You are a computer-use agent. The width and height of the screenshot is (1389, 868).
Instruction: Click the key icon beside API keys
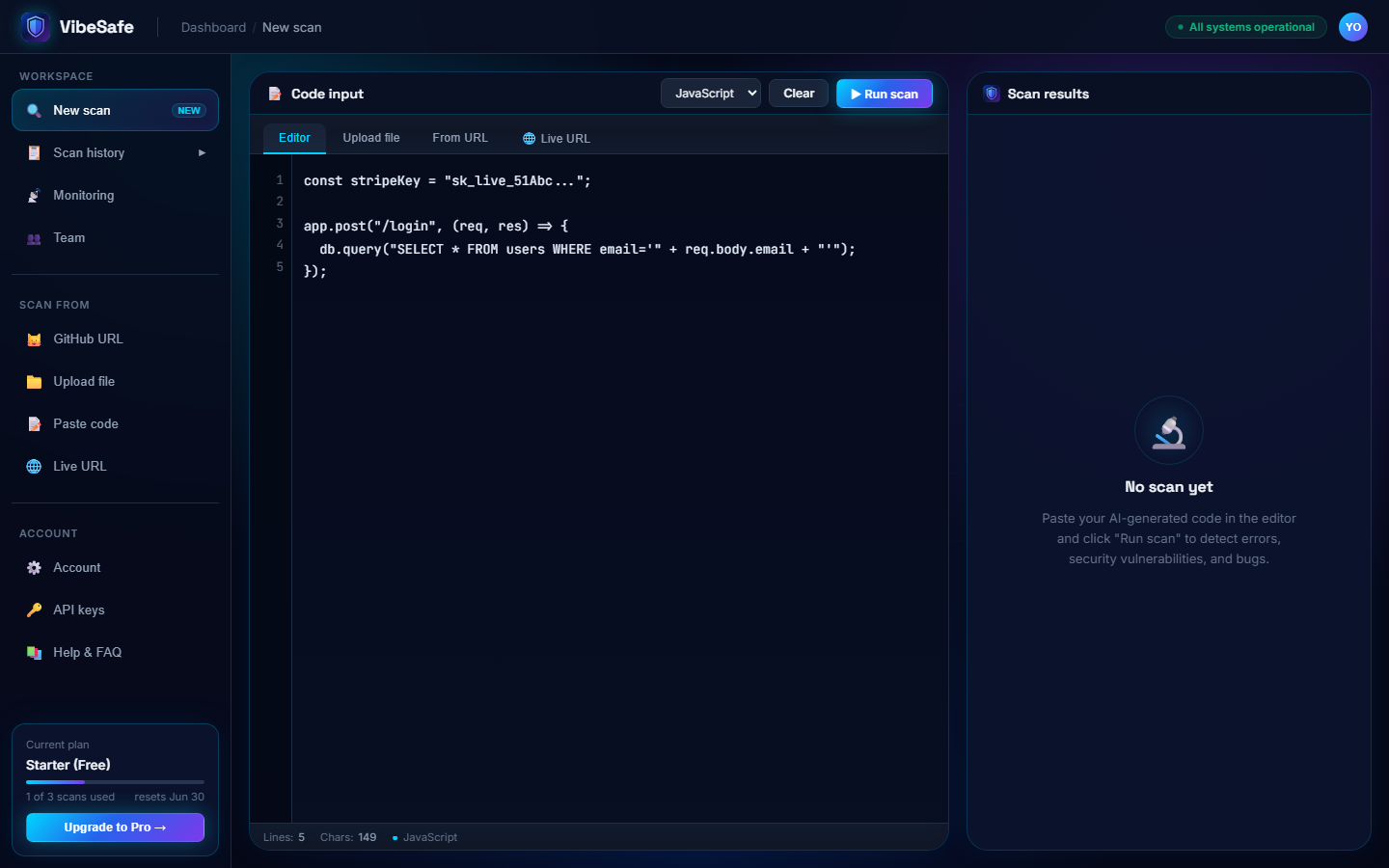pyautogui.click(x=34, y=610)
